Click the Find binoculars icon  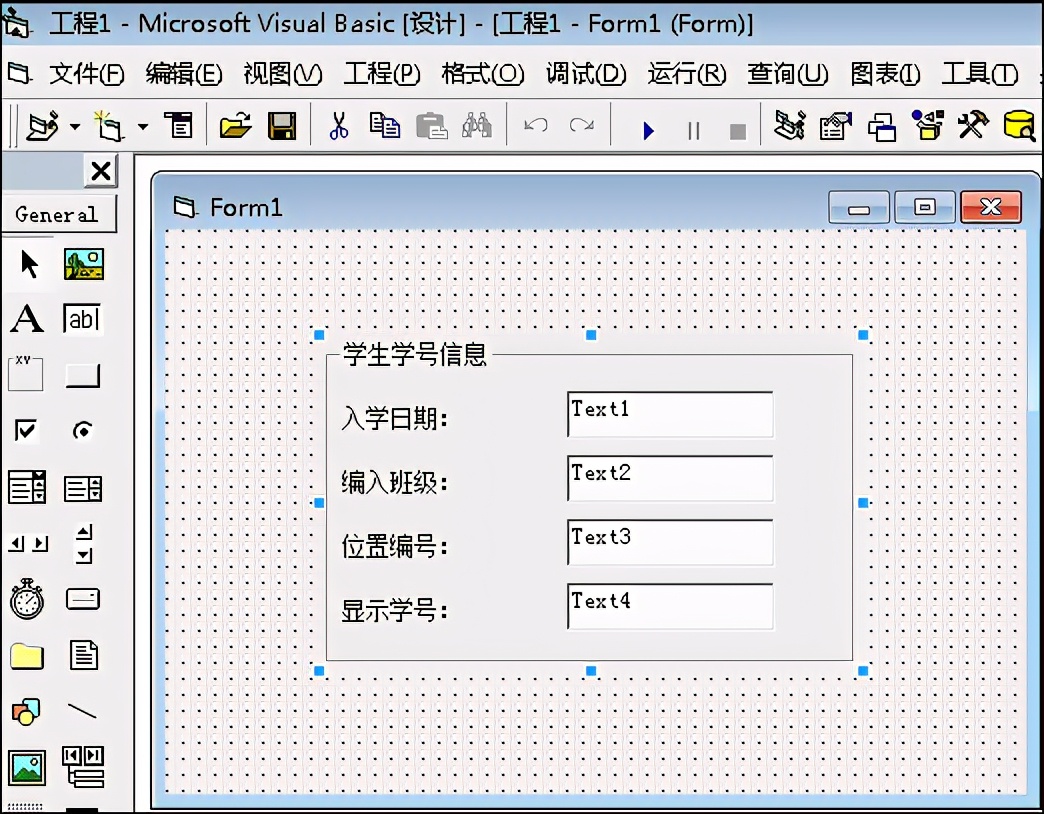(x=477, y=124)
